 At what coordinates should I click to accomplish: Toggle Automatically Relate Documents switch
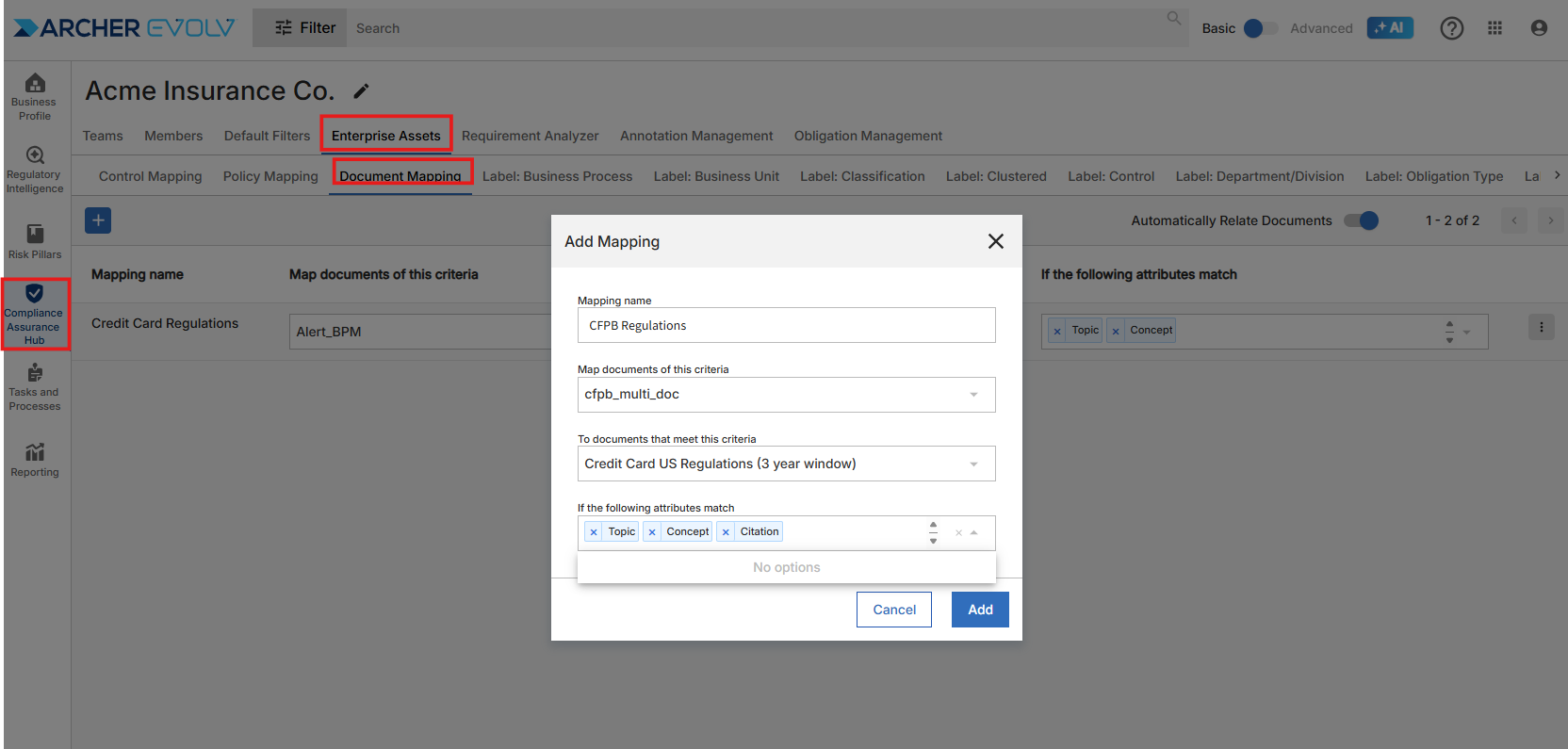(x=1361, y=220)
